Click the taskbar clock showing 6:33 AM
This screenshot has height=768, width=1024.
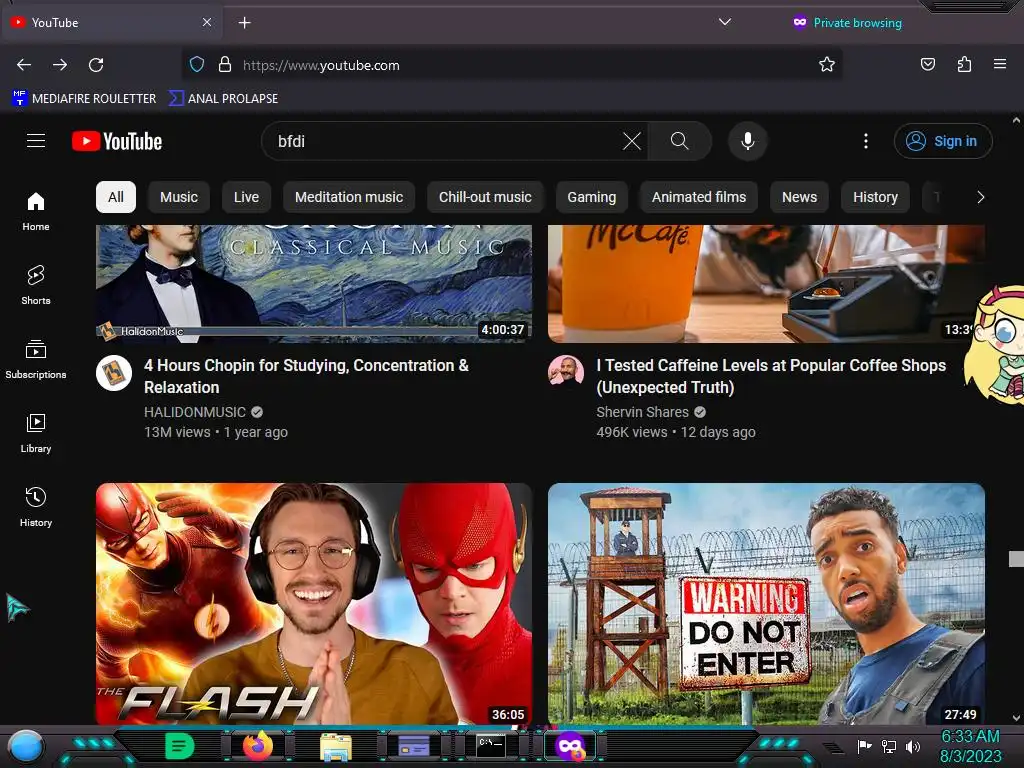(970, 746)
